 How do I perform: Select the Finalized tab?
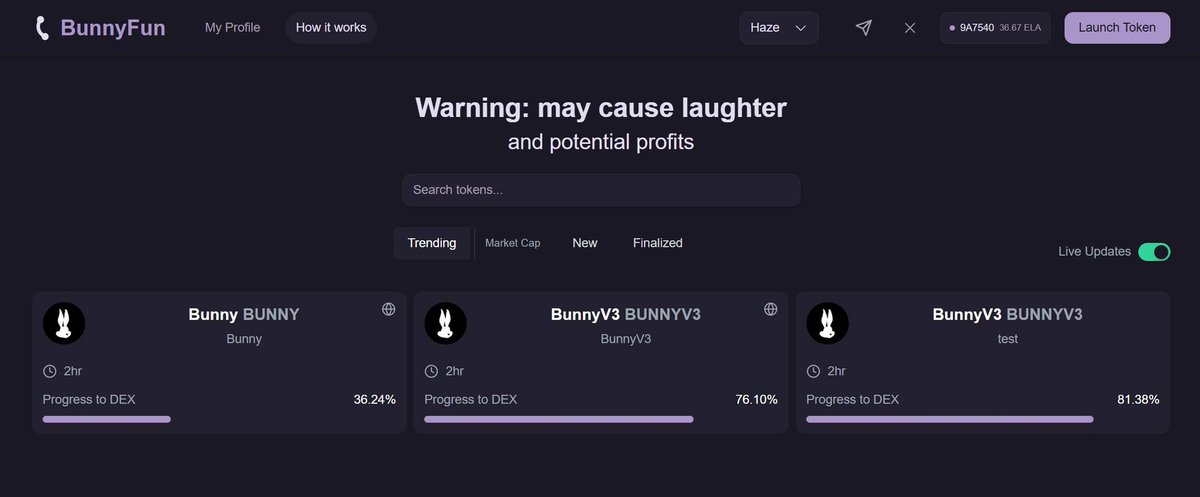(658, 243)
